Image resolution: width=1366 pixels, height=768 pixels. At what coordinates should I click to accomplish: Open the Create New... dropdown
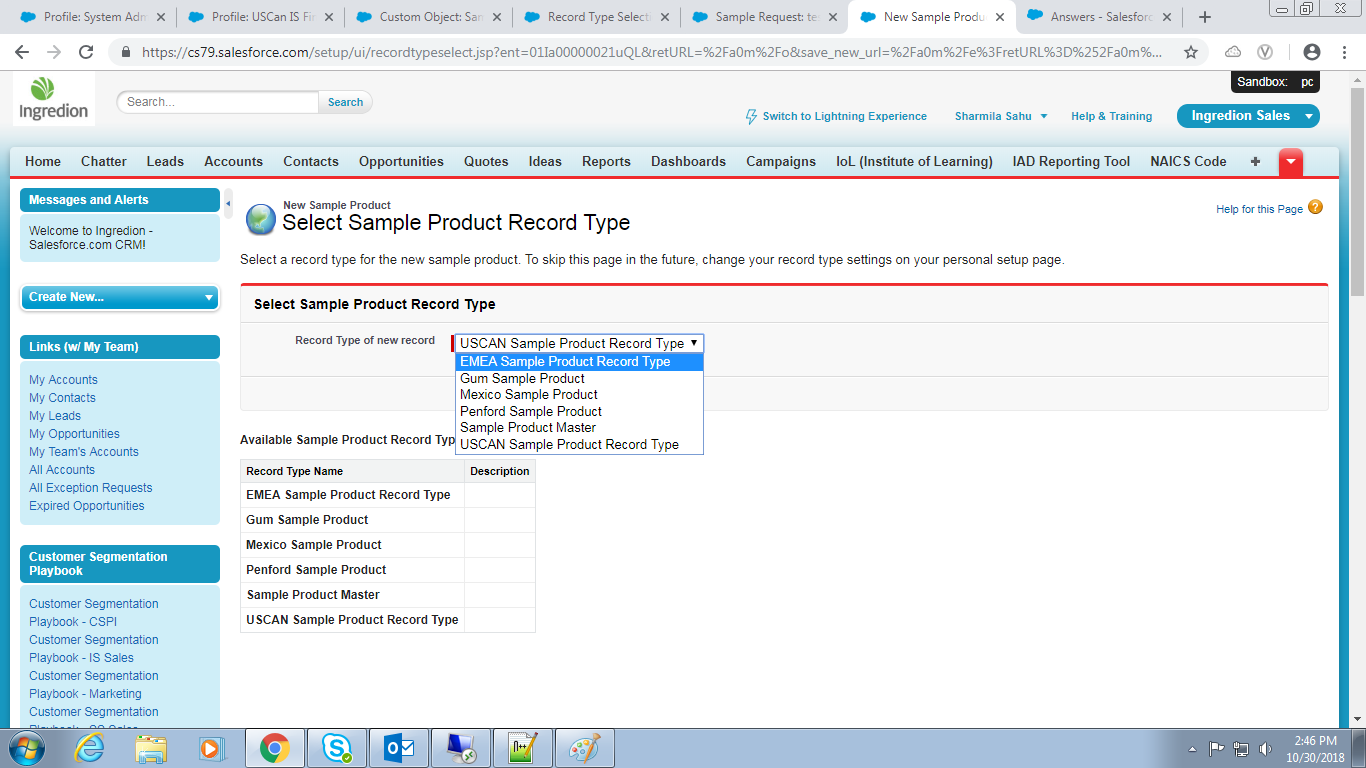point(120,297)
